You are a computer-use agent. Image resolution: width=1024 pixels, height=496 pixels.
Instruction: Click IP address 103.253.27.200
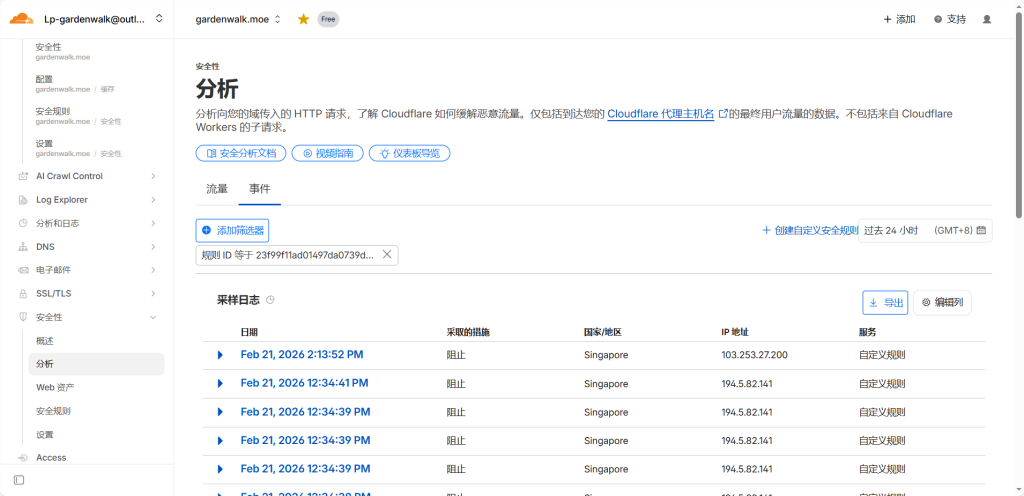tap(754, 355)
